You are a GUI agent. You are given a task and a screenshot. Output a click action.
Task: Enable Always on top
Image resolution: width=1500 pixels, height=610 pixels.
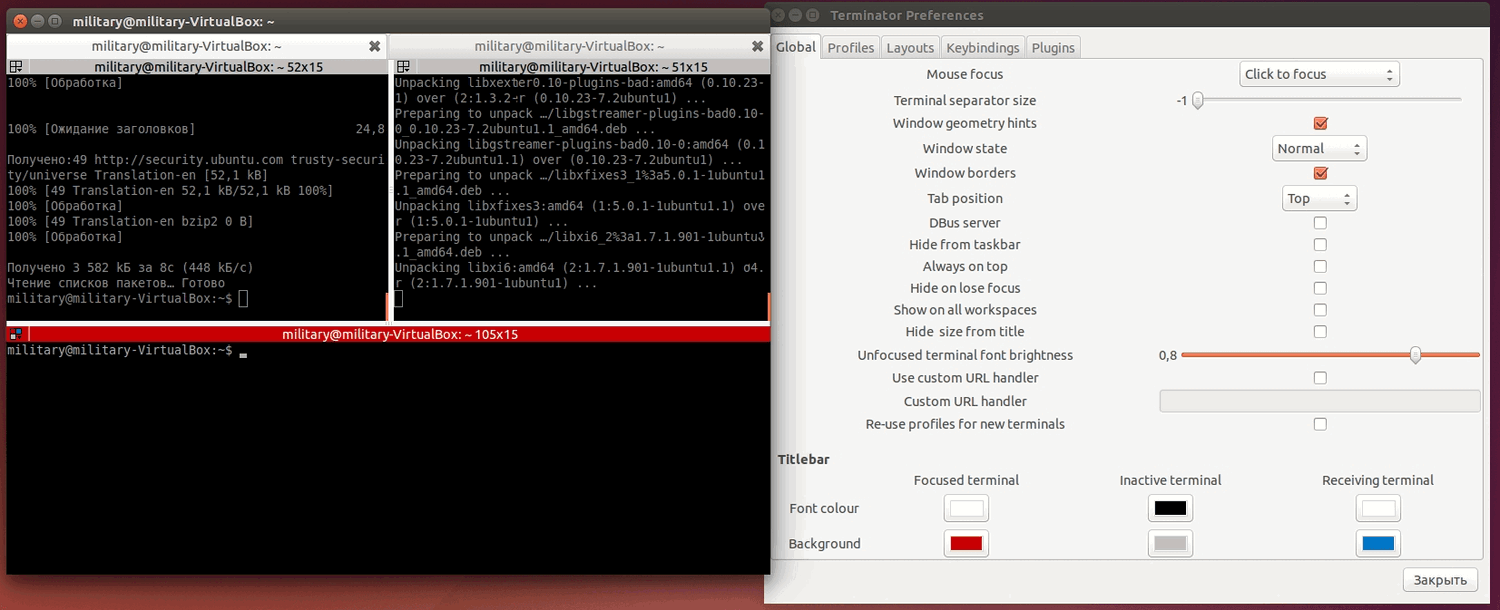(x=1320, y=266)
